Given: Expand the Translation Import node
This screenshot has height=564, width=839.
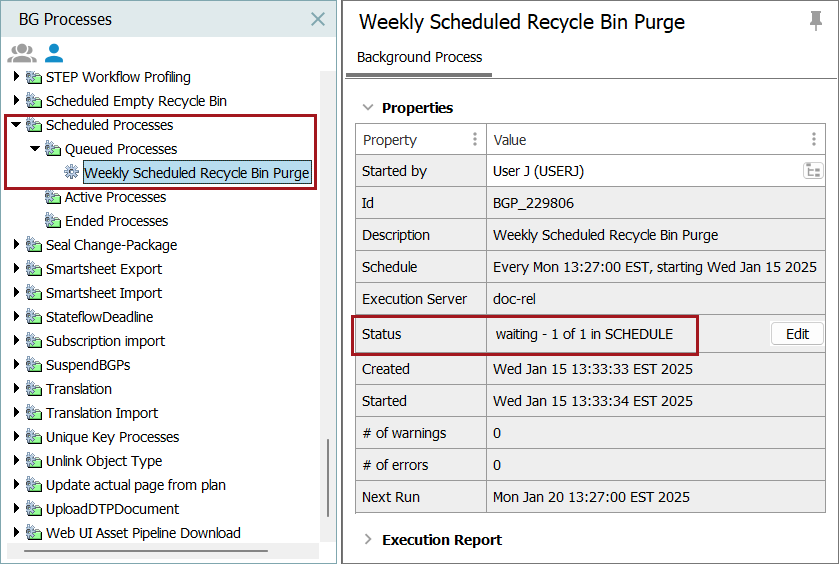Looking at the screenshot, I should pyautogui.click(x=16, y=413).
